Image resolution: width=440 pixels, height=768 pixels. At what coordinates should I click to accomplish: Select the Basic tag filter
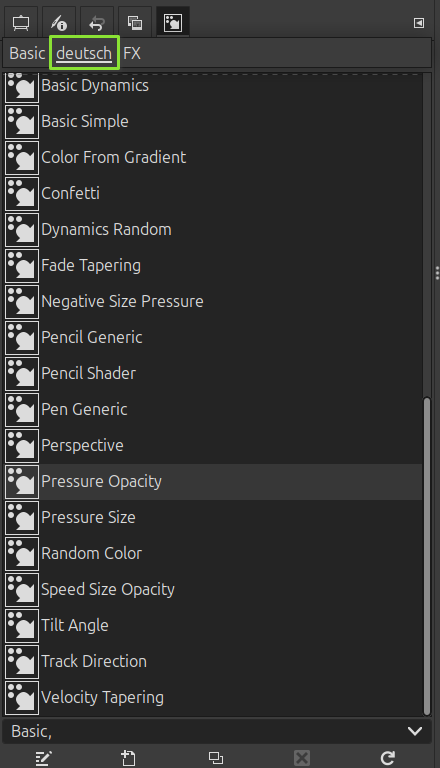coord(27,53)
